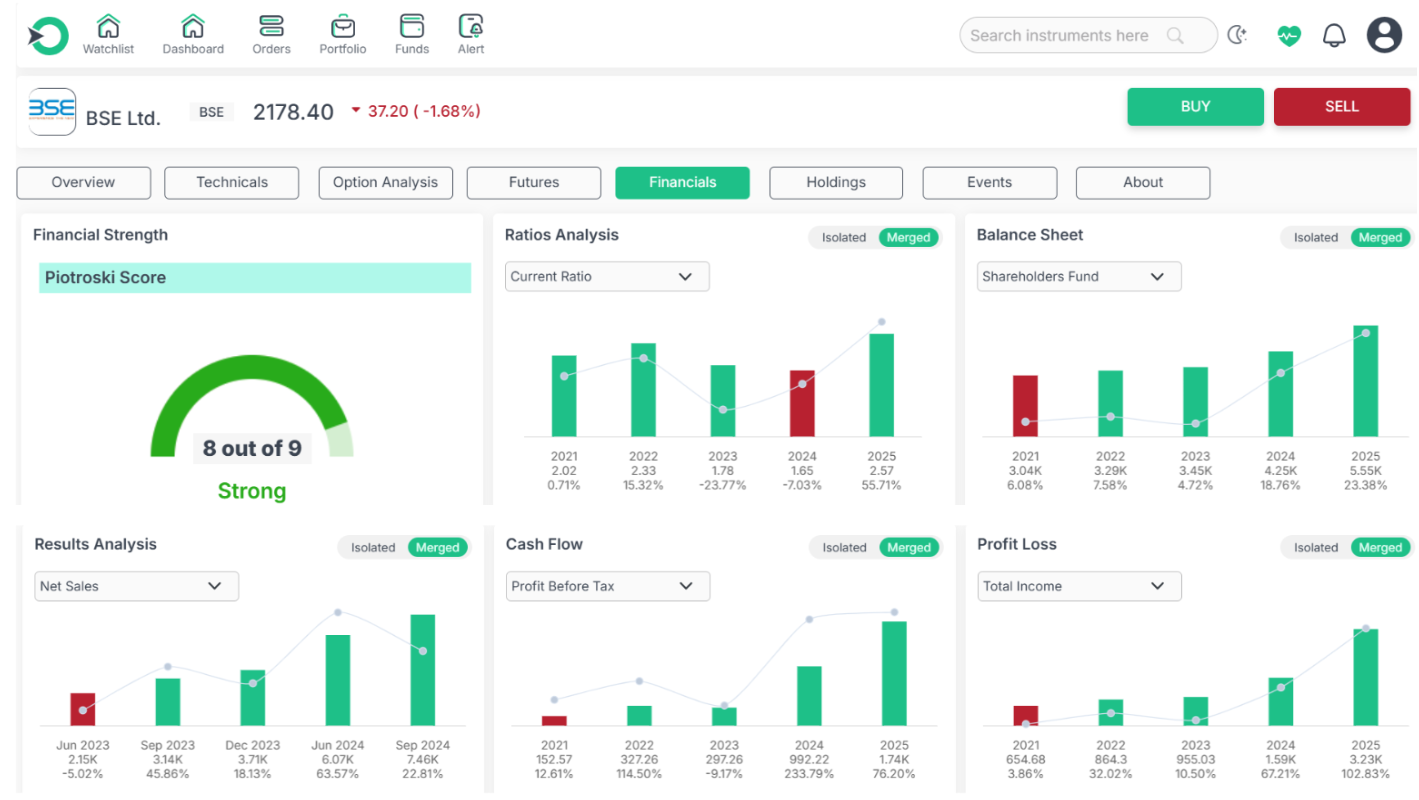The width and height of the screenshot is (1419, 800).
Task: Expand the Net Sales dropdown
Action: pyautogui.click(x=136, y=586)
